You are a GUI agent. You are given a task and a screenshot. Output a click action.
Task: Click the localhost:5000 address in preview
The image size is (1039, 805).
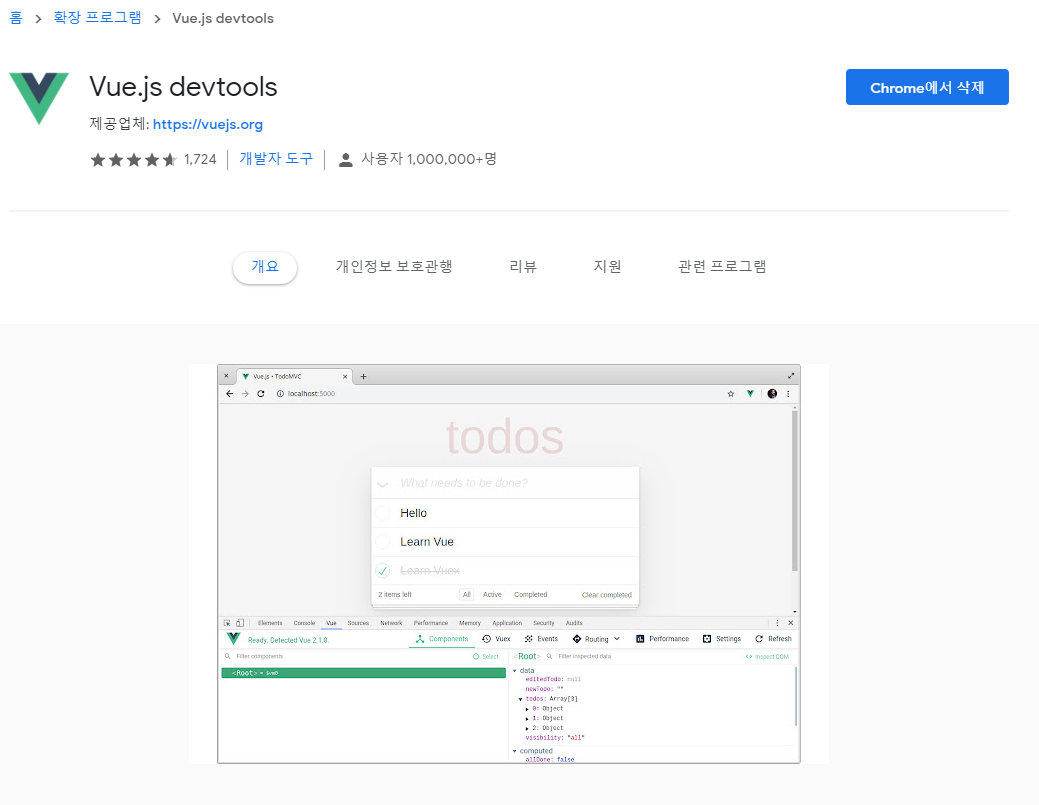311,394
